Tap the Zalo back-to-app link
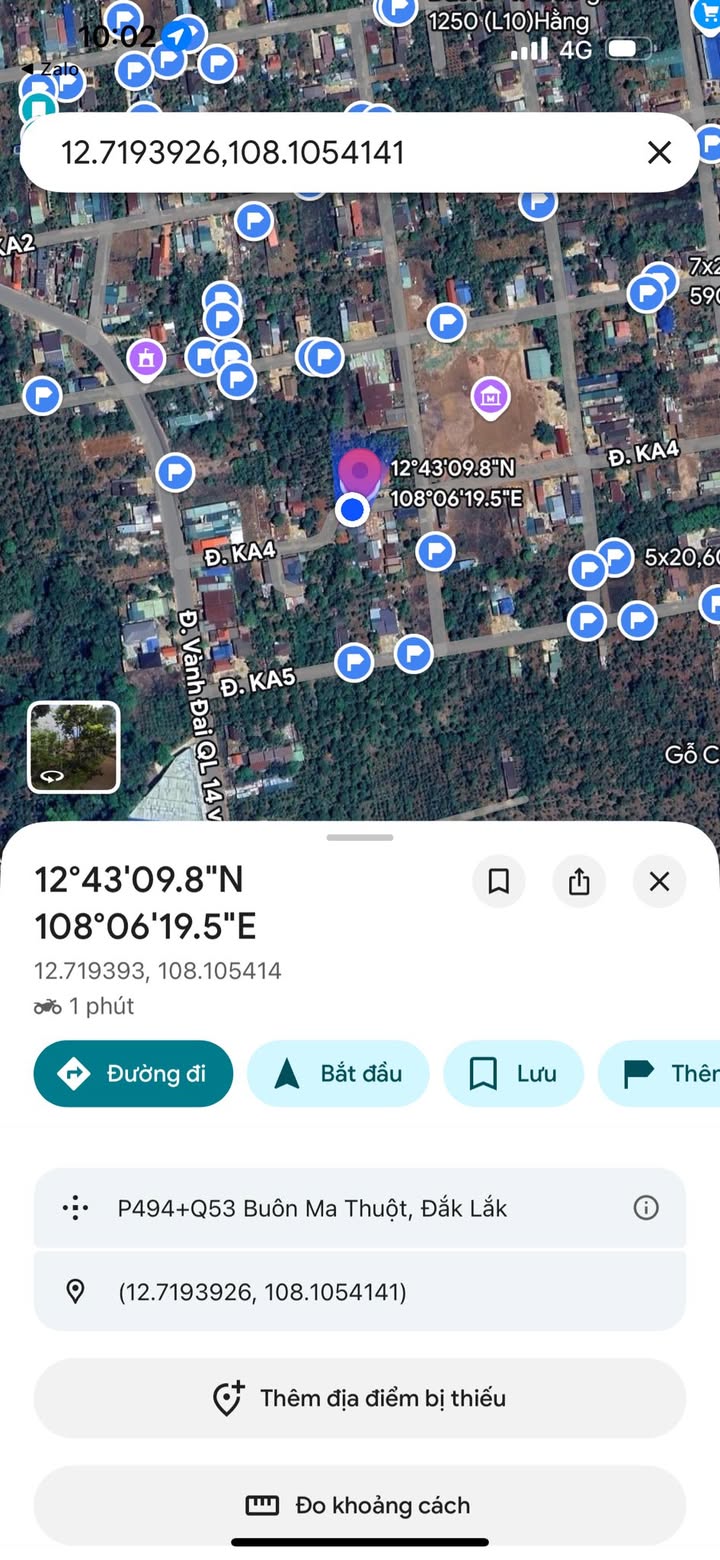The width and height of the screenshot is (720, 1560). coord(50,68)
